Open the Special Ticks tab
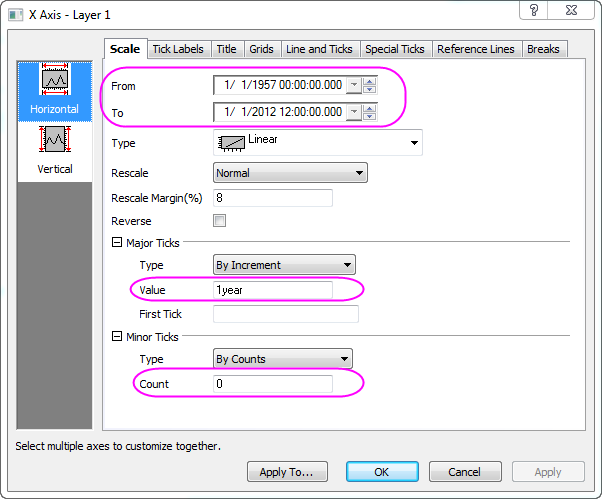 pos(395,49)
